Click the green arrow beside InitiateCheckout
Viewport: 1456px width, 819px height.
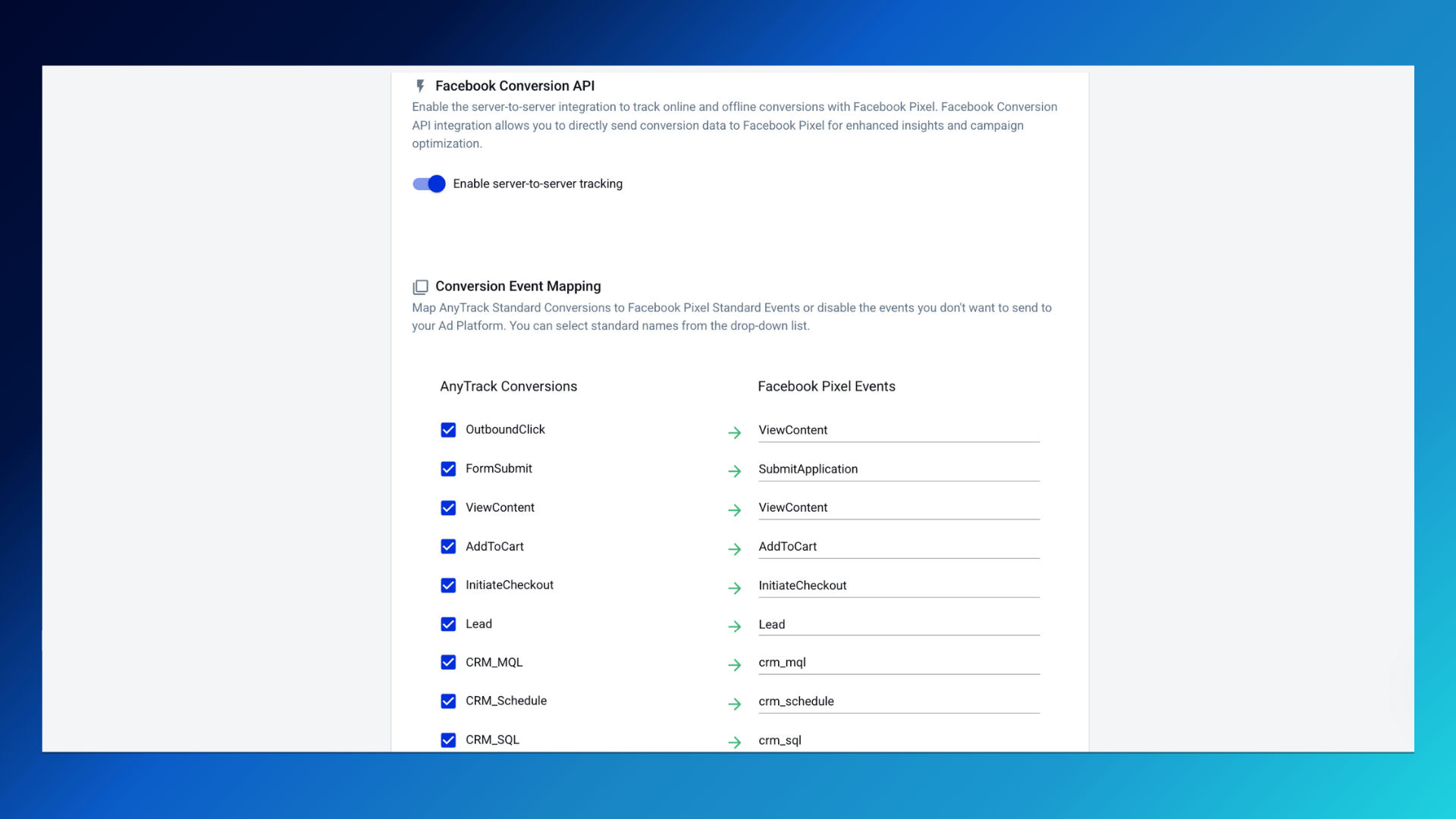734,588
